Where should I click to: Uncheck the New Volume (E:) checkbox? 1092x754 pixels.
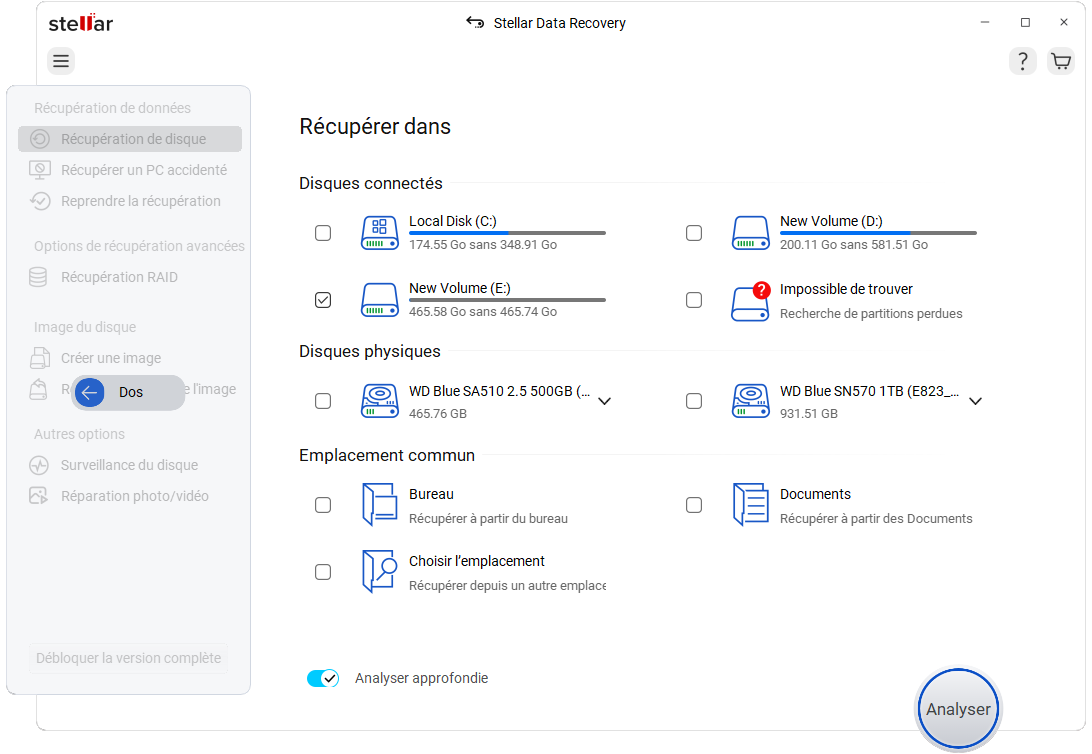pos(323,300)
